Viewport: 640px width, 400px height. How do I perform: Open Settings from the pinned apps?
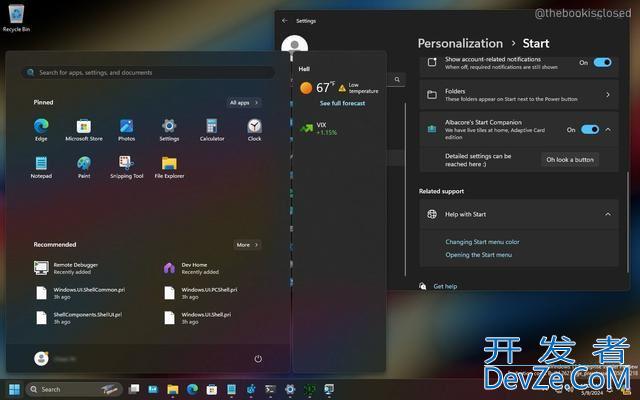pyautogui.click(x=169, y=129)
